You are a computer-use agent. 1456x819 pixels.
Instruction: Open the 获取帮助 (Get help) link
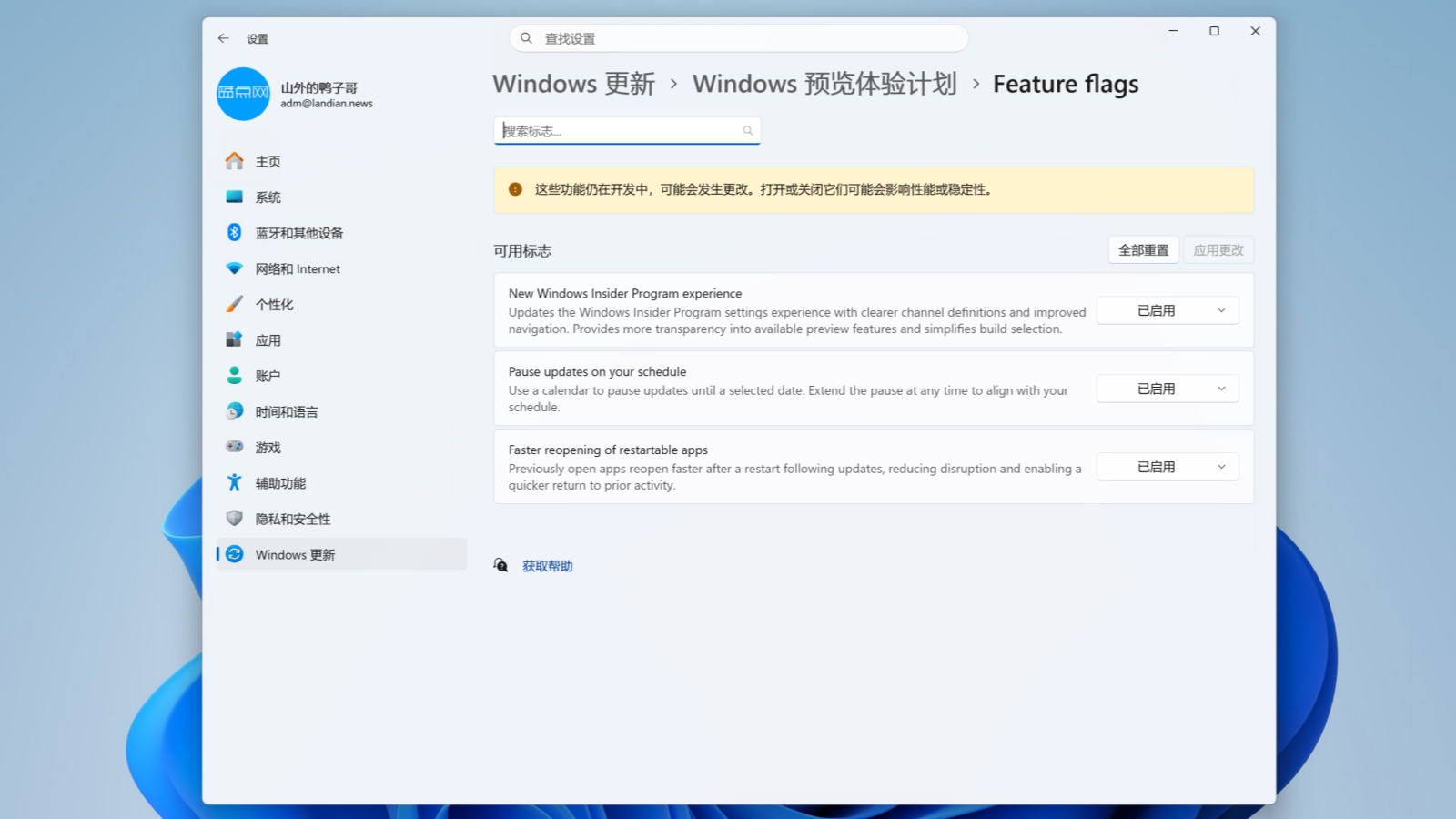(x=547, y=566)
